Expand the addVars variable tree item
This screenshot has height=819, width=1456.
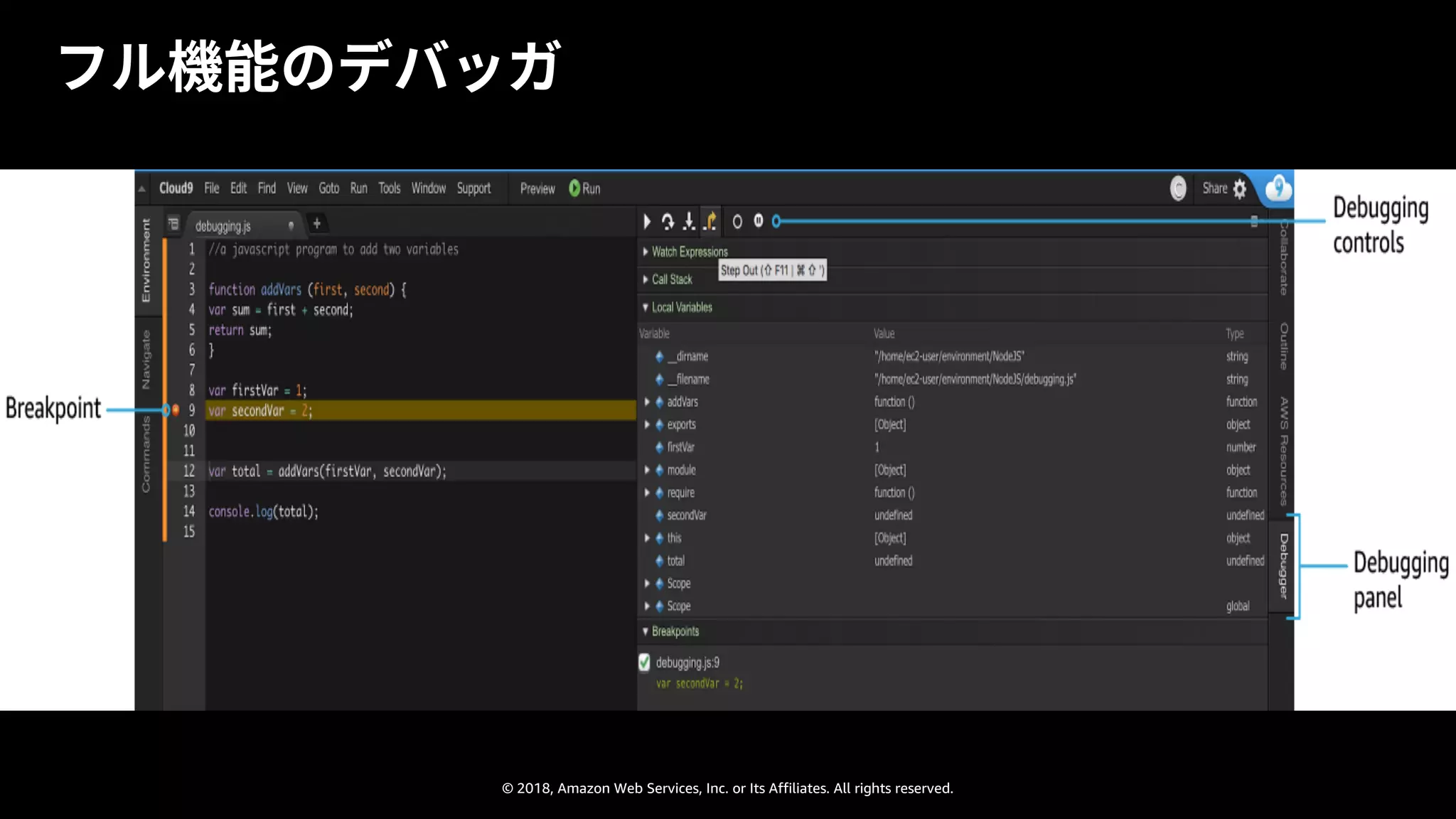tap(647, 402)
